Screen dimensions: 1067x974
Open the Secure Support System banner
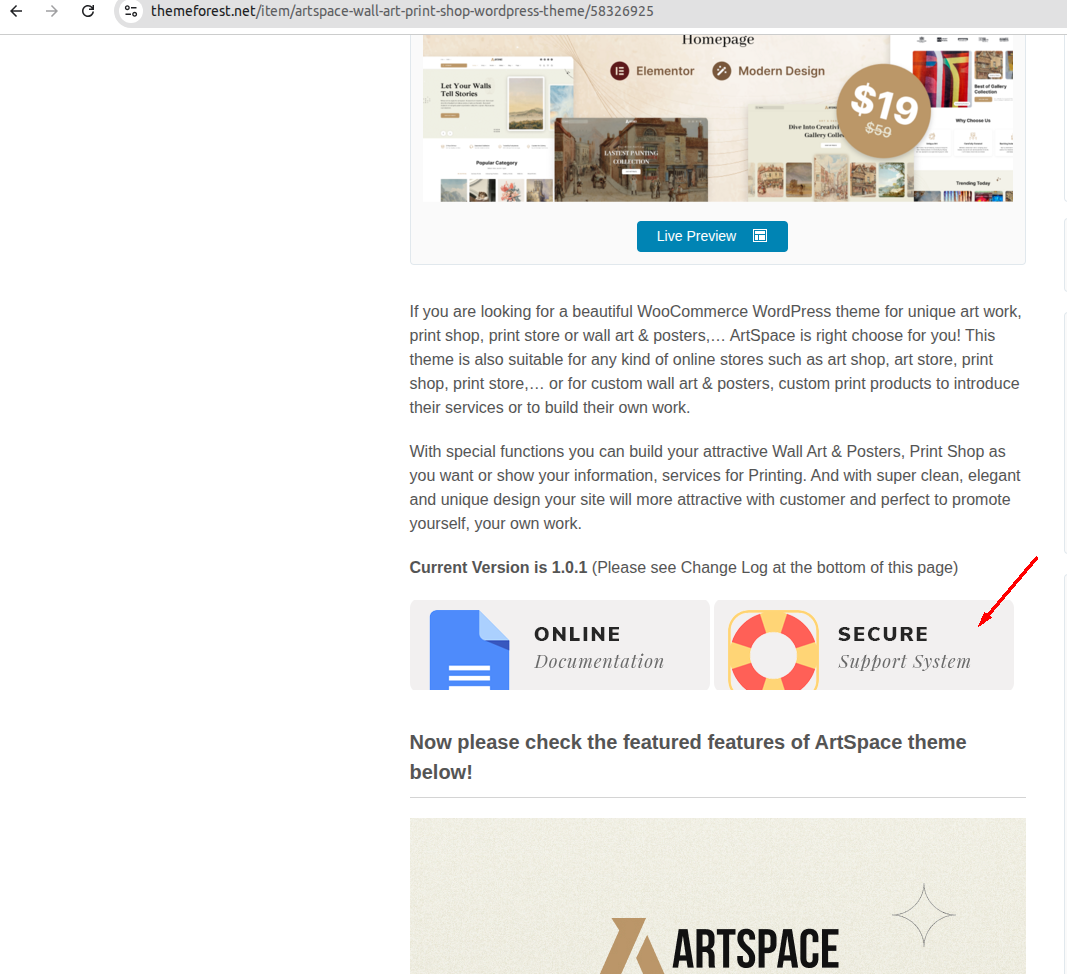click(x=864, y=645)
